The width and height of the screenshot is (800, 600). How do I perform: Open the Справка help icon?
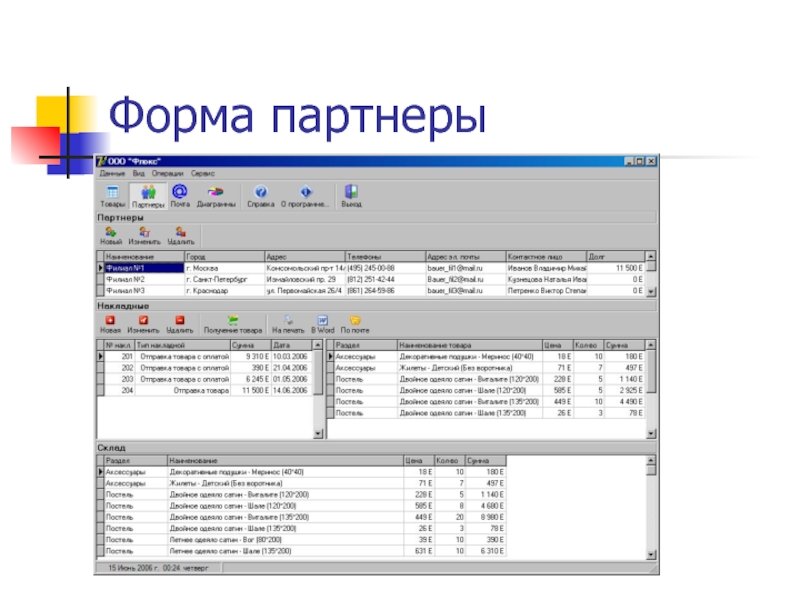coord(261,196)
